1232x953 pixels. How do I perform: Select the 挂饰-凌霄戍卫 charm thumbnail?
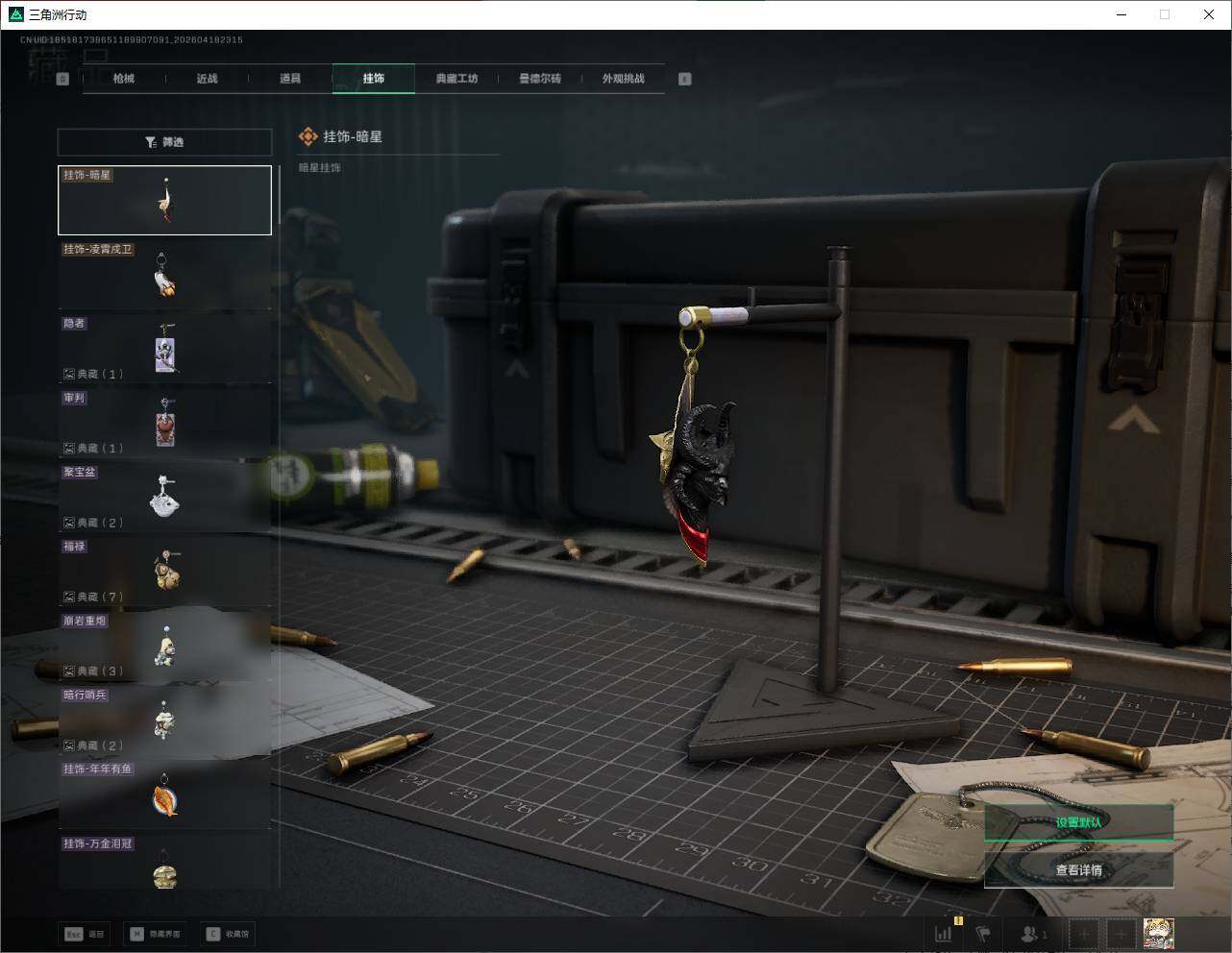tap(164, 275)
